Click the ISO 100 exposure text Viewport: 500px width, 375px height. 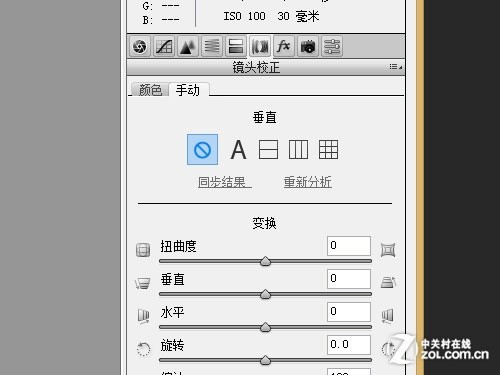(x=244, y=16)
